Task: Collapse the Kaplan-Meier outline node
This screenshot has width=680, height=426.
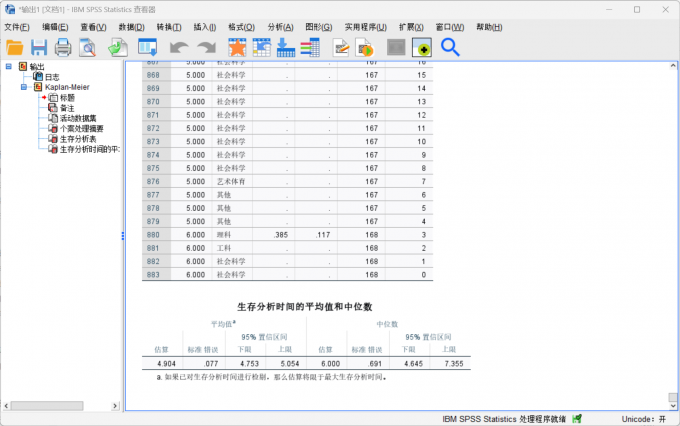Action: pyautogui.click(x=23, y=87)
